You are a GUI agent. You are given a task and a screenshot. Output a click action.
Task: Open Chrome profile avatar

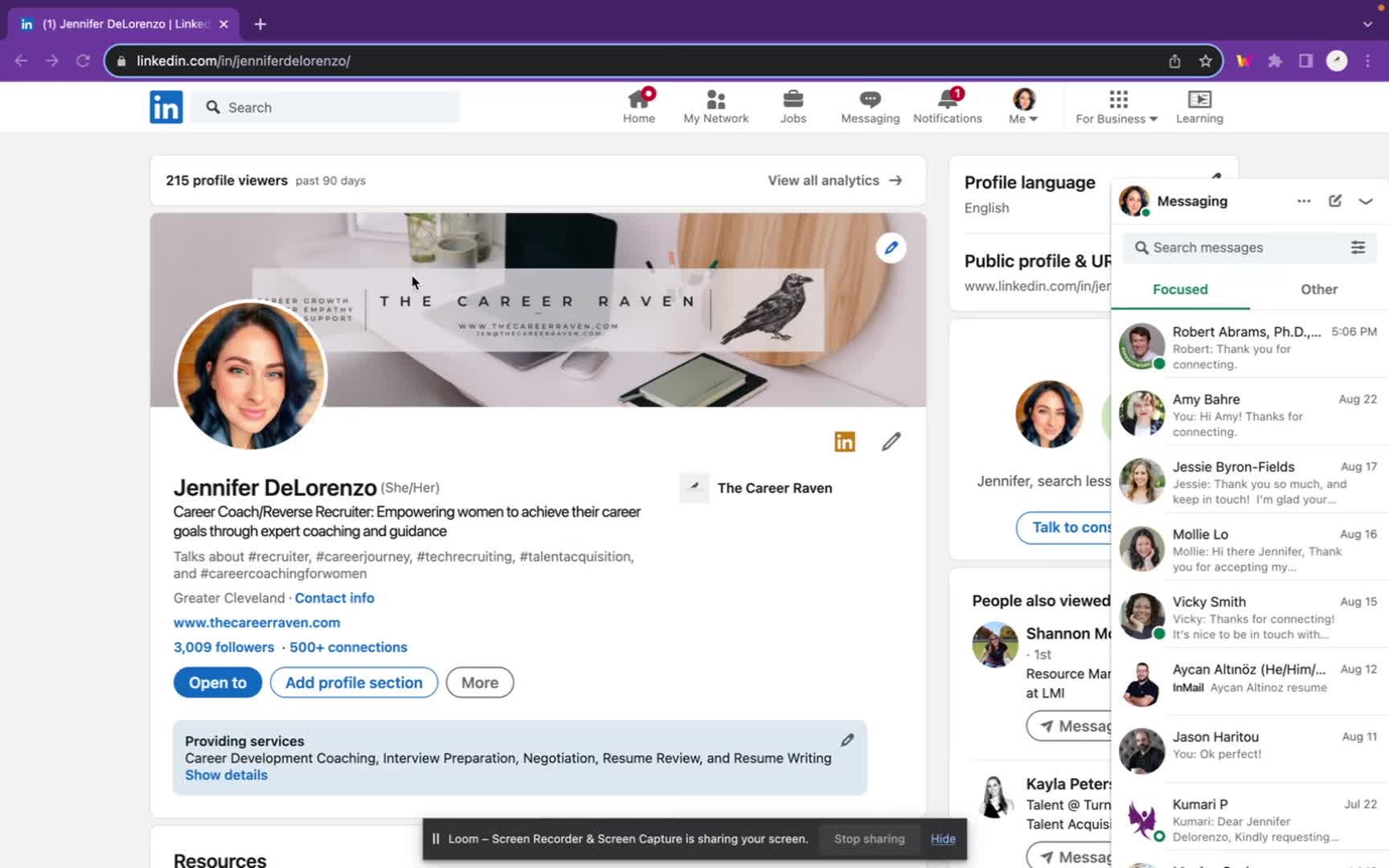click(x=1336, y=61)
